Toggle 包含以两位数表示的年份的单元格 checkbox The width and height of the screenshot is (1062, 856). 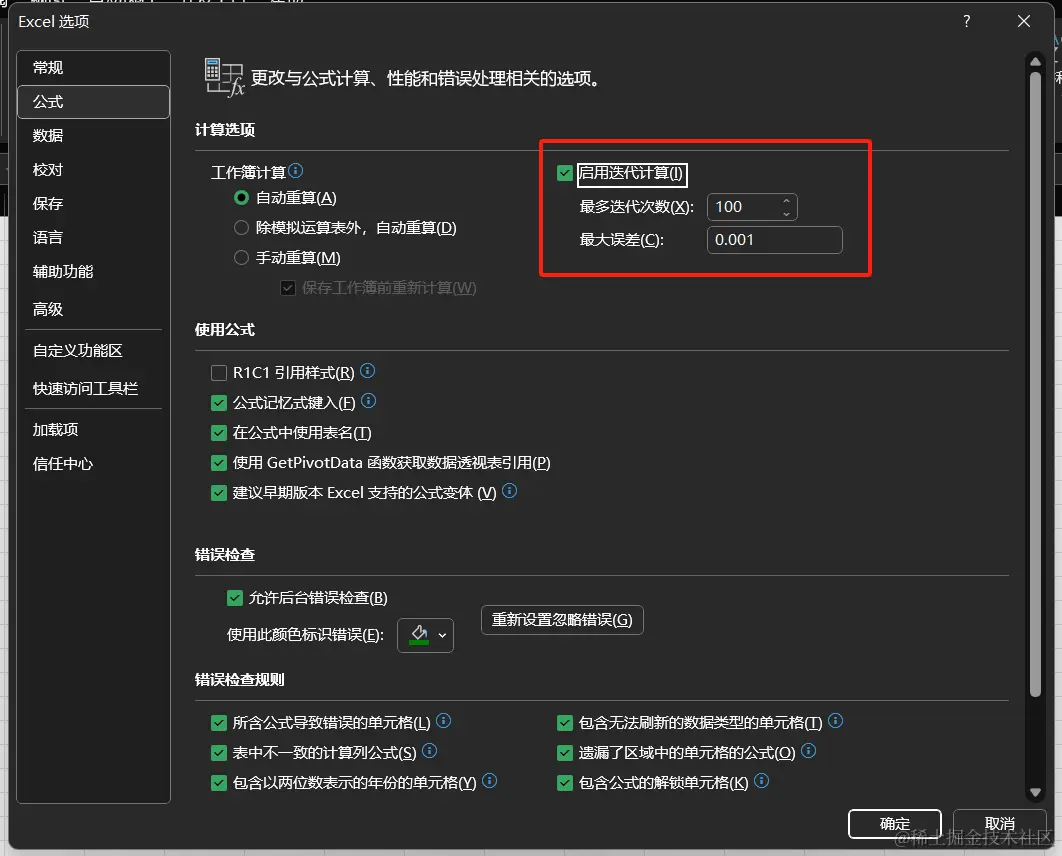click(x=219, y=783)
